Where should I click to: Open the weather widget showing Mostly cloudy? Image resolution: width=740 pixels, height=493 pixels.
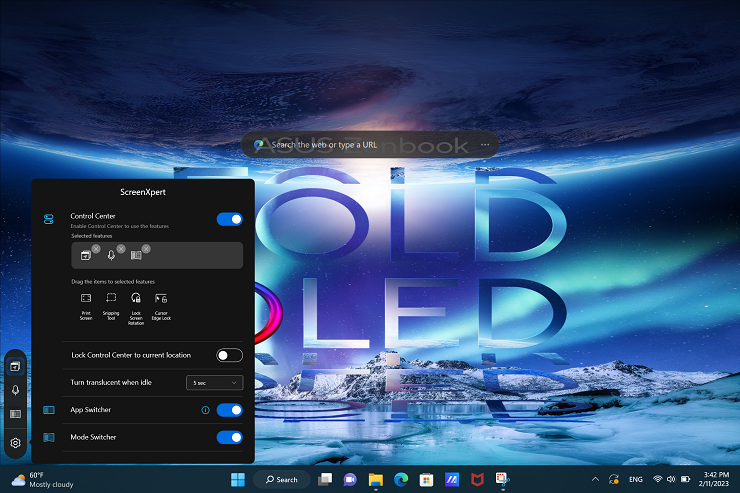click(42, 479)
